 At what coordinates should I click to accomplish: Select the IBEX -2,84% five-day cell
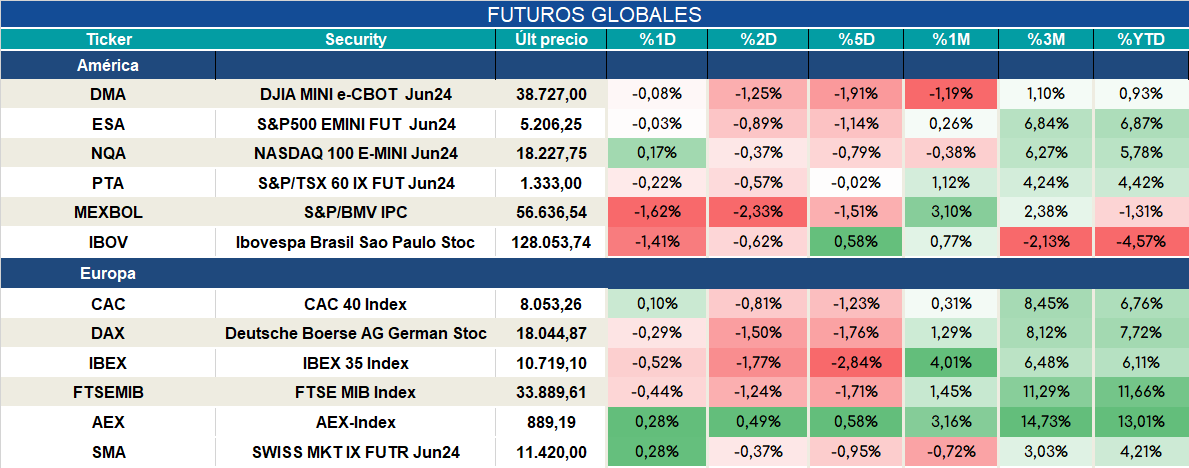856,363
